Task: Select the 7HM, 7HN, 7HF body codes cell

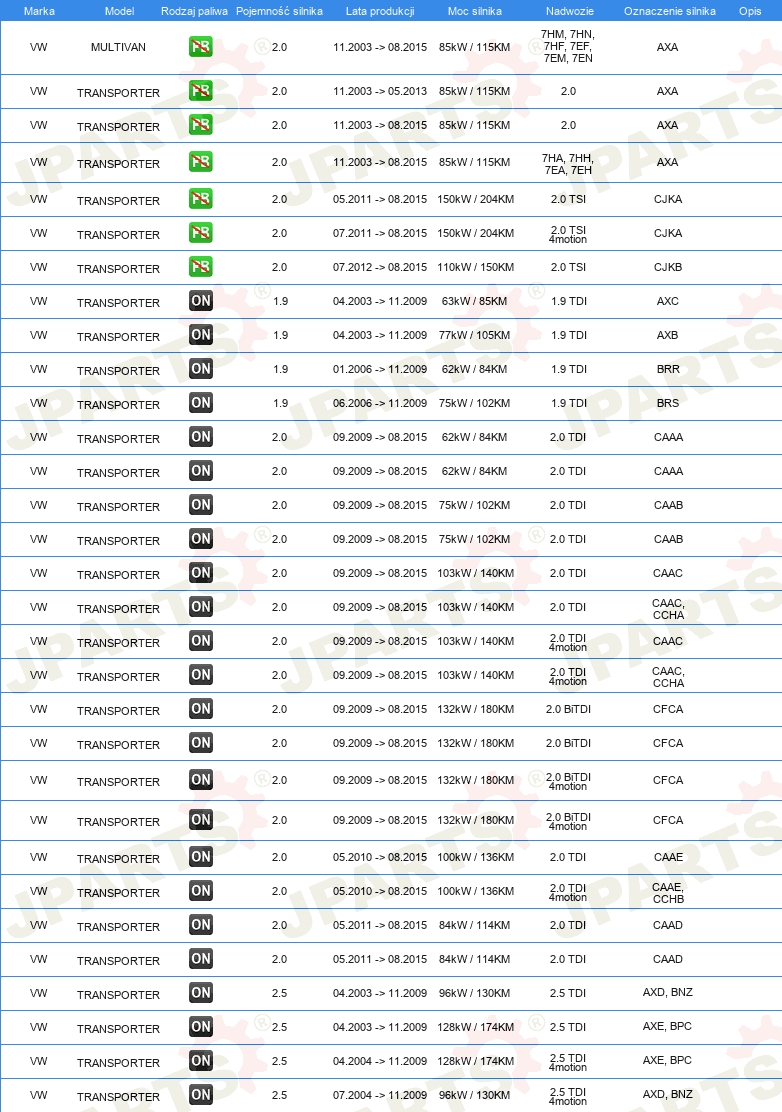Action: tap(568, 46)
